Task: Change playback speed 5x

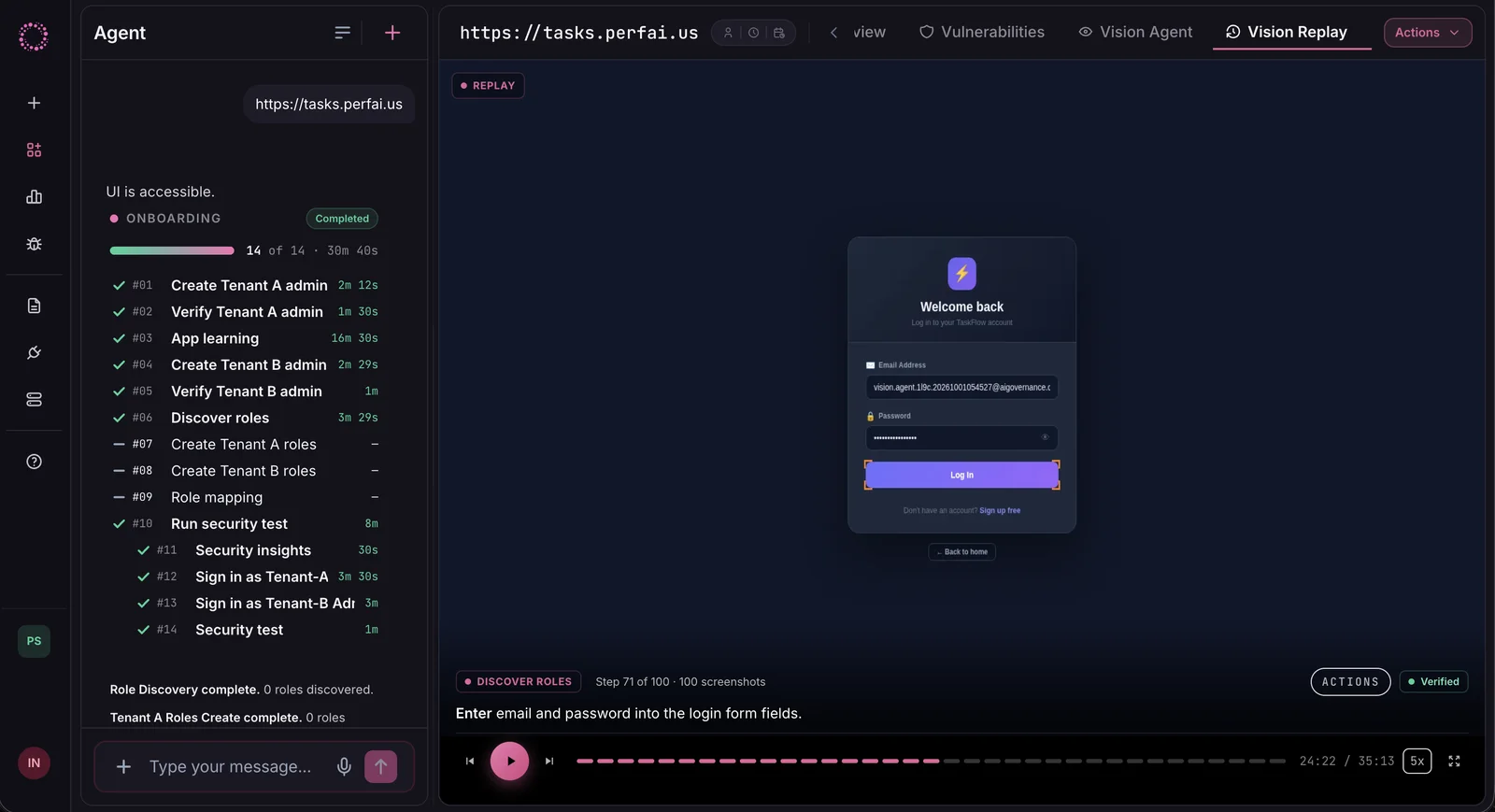Action: [x=1417, y=761]
